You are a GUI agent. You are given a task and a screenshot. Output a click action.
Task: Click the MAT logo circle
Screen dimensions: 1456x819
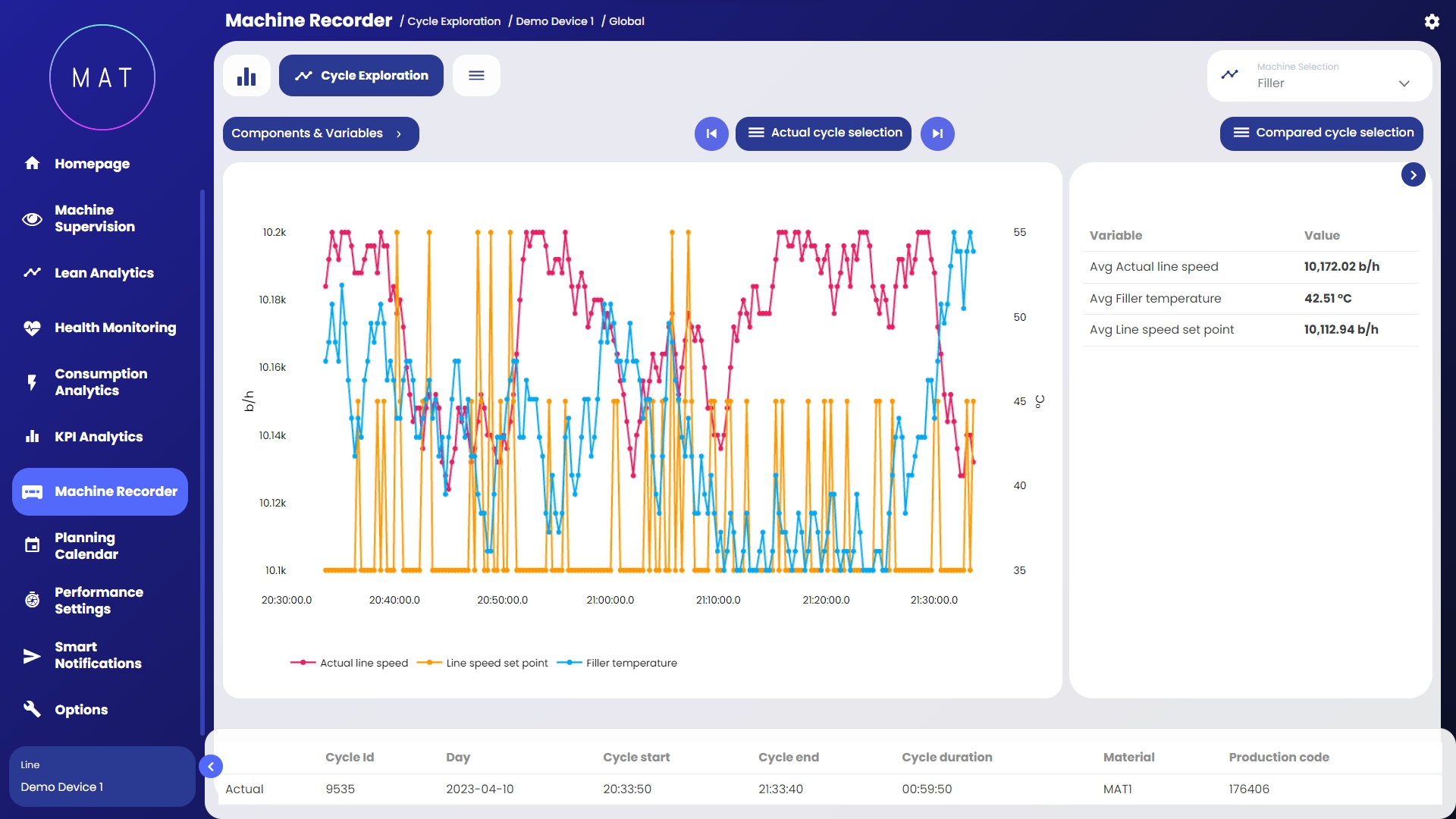[x=102, y=77]
